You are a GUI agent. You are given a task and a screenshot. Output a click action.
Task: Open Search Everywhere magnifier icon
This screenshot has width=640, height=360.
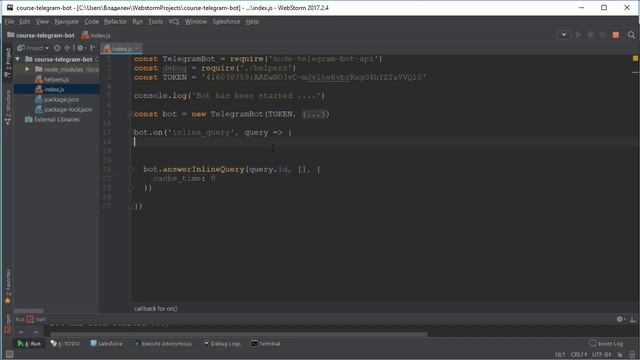pos(631,35)
